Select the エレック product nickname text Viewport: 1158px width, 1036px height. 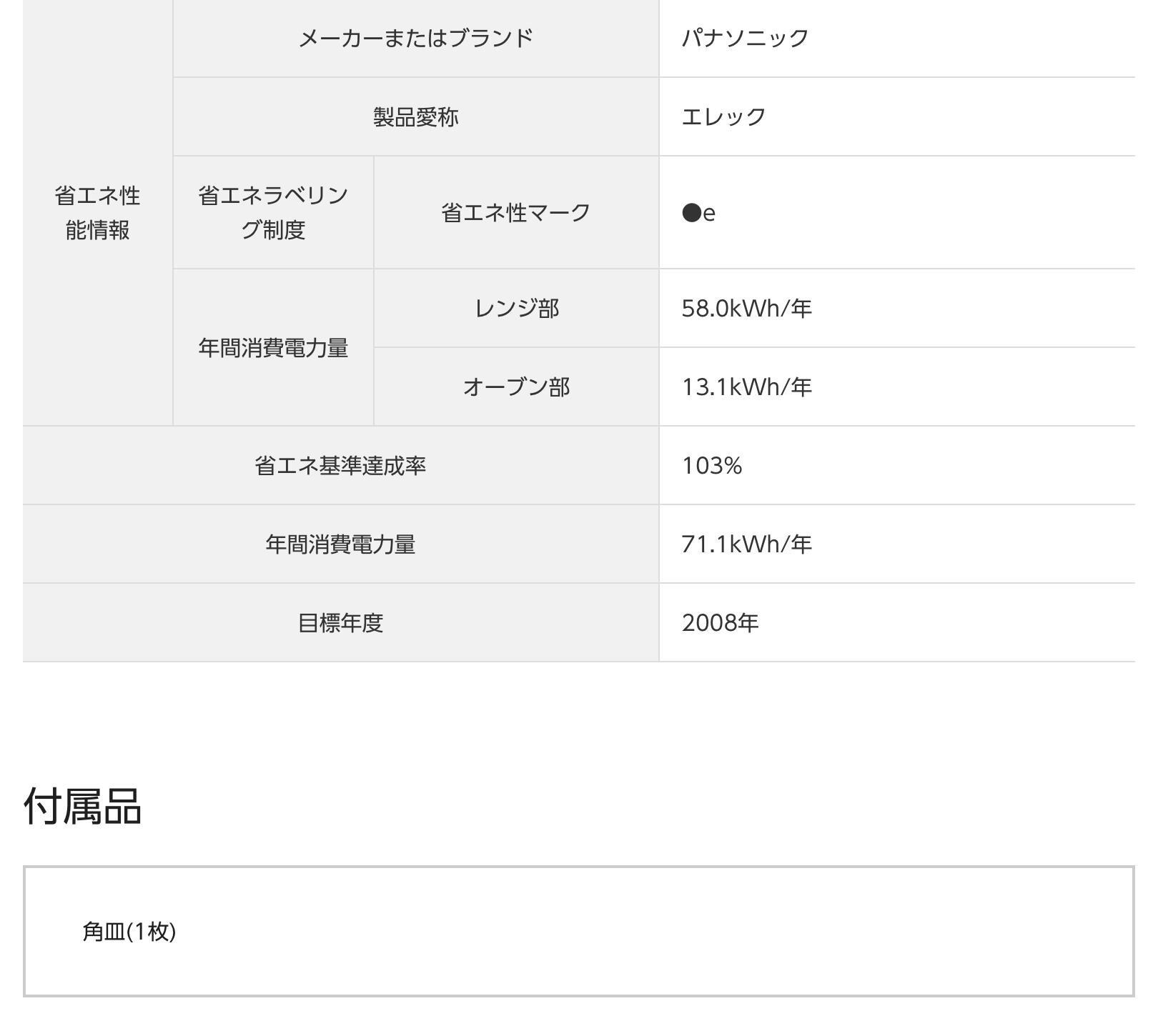pos(723,116)
